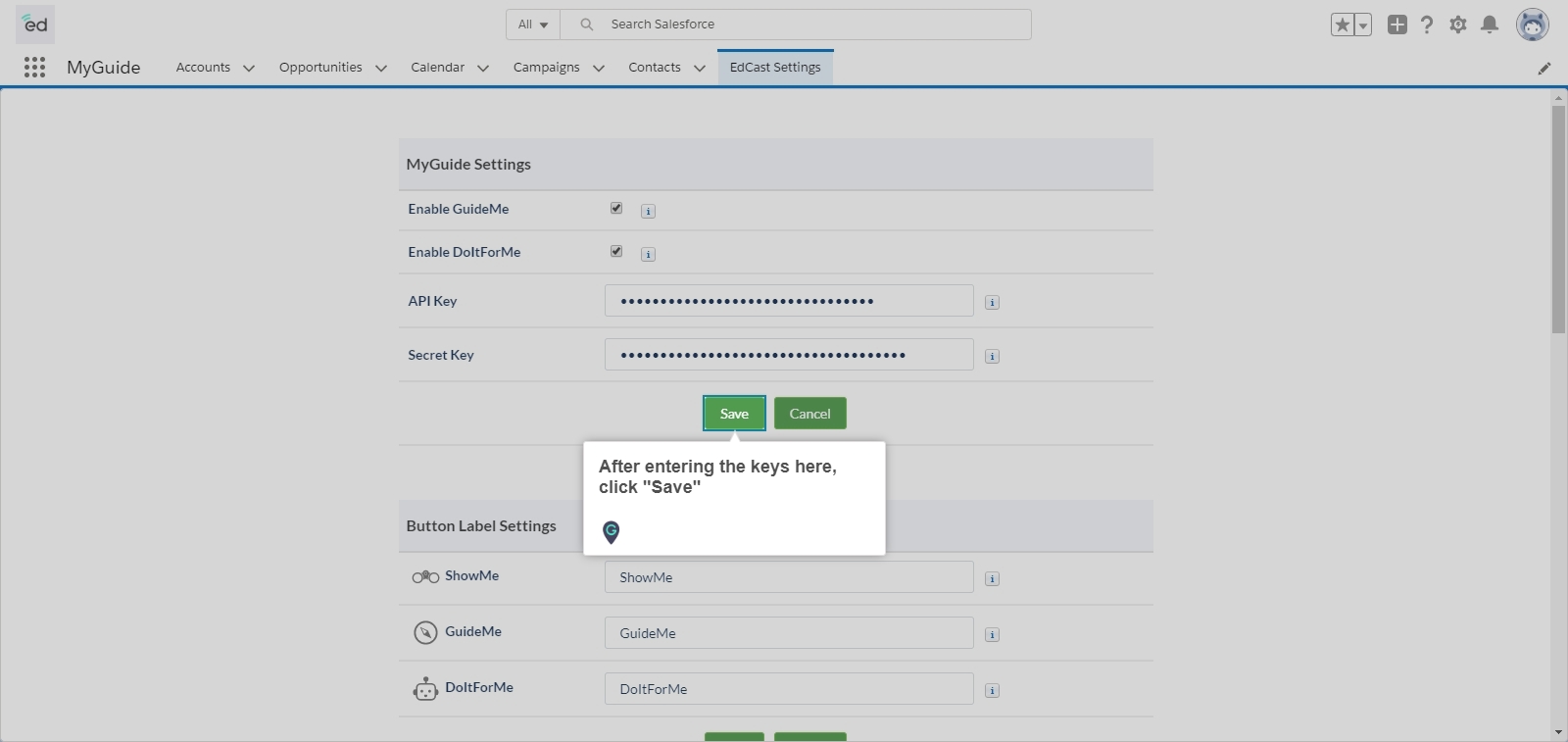Open the All search scope dropdown
The image size is (1568, 742).
pyautogui.click(x=533, y=25)
